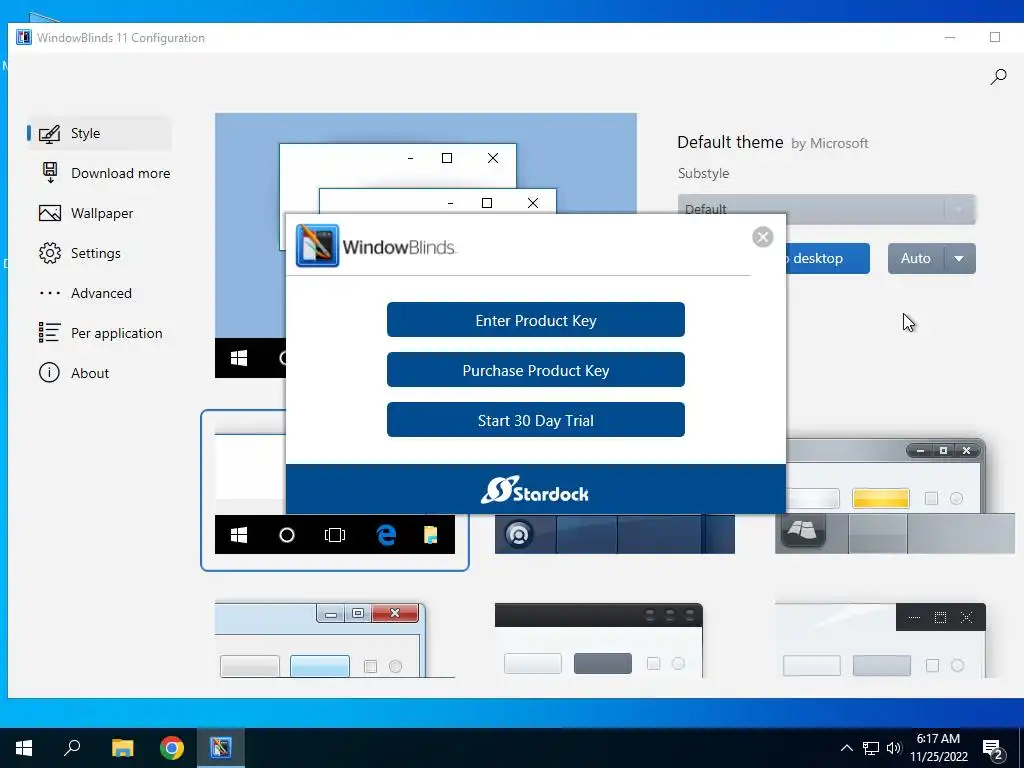Show hidden system tray icons

(846, 748)
